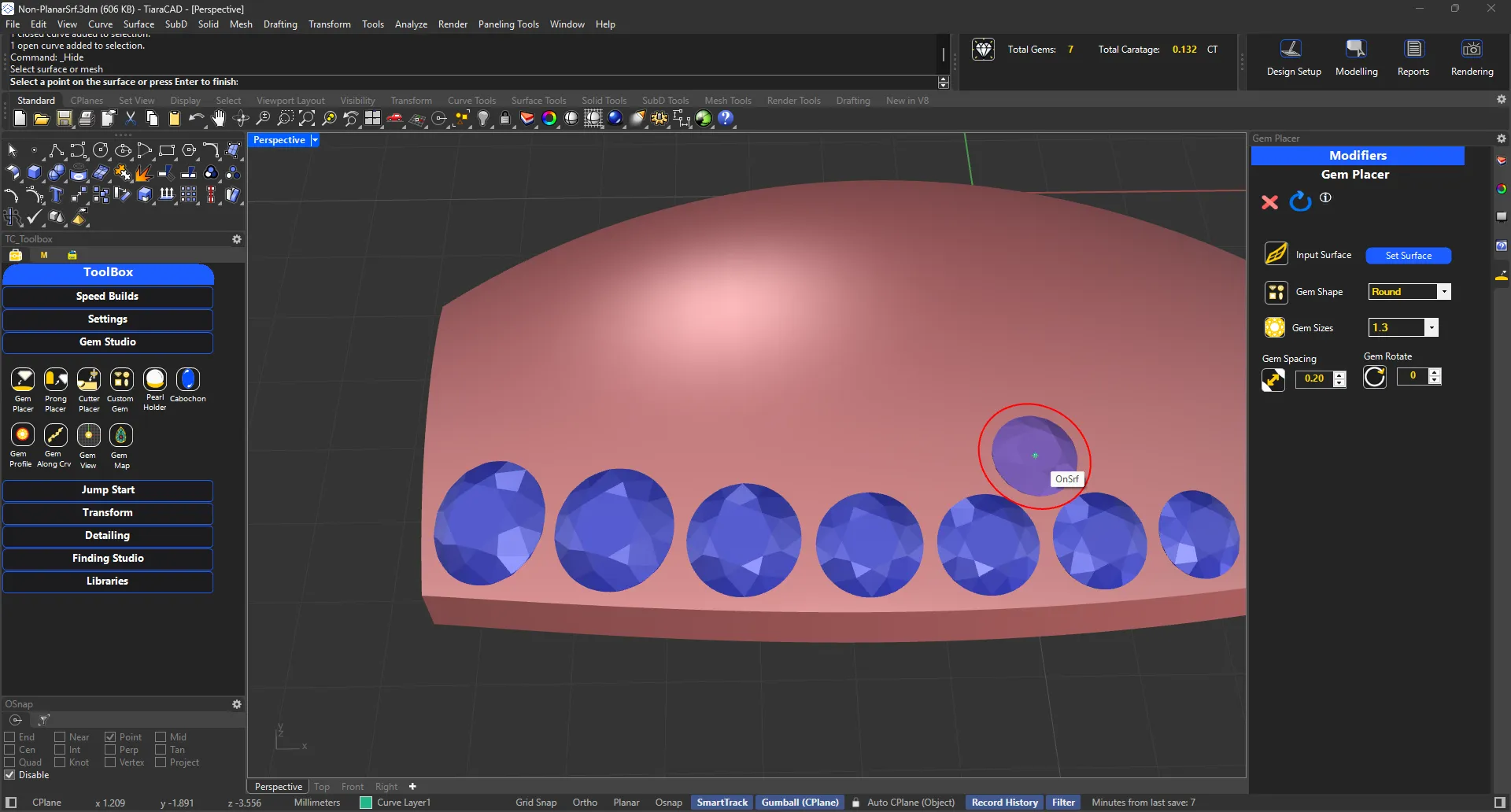Open the Gem Sizes dropdown
The height and width of the screenshot is (812, 1511).
[x=1432, y=328]
